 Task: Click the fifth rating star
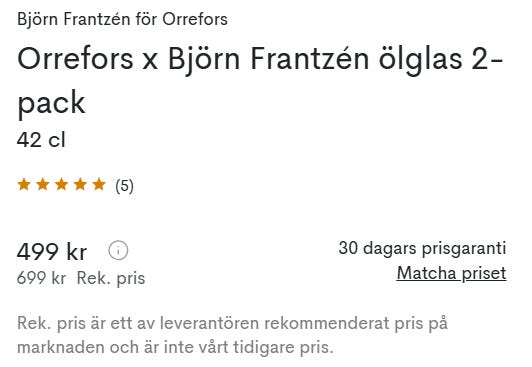click(x=99, y=185)
